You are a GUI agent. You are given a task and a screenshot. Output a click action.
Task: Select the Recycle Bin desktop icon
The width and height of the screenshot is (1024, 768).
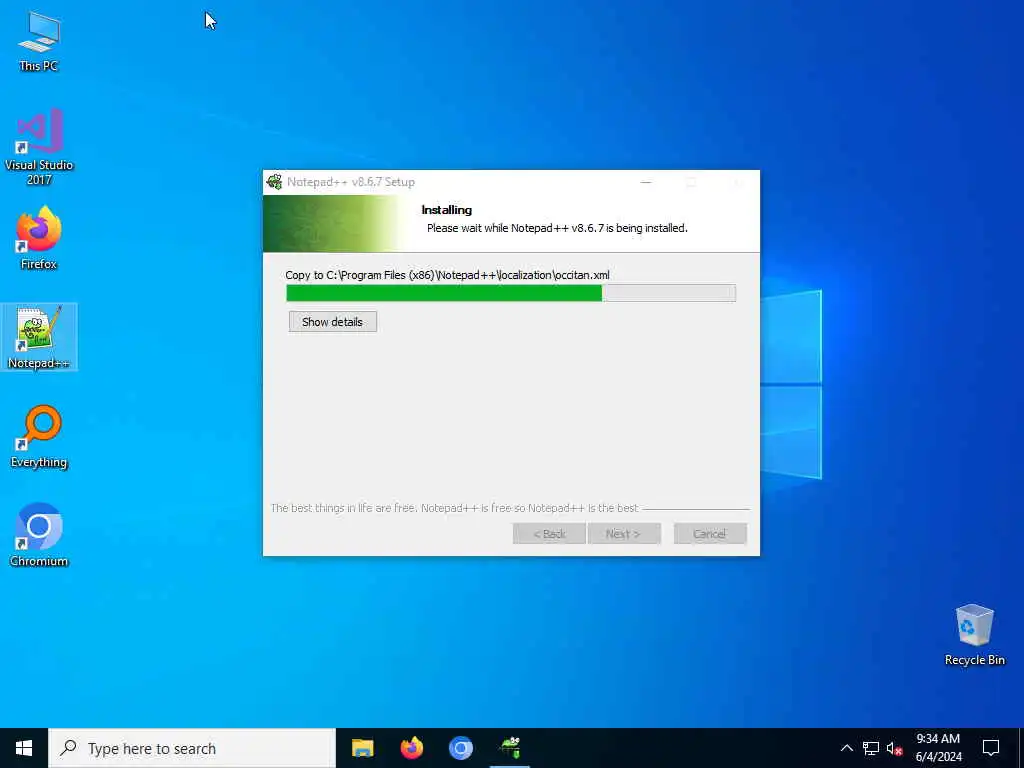(974, 634)
